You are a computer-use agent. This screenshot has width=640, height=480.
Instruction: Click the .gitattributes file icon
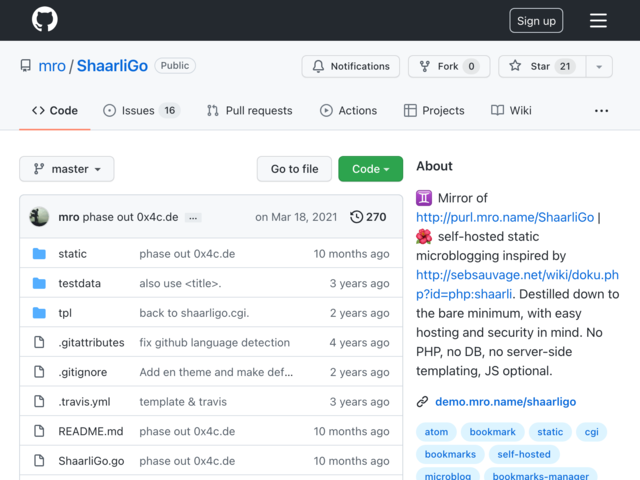pos(39,342)
